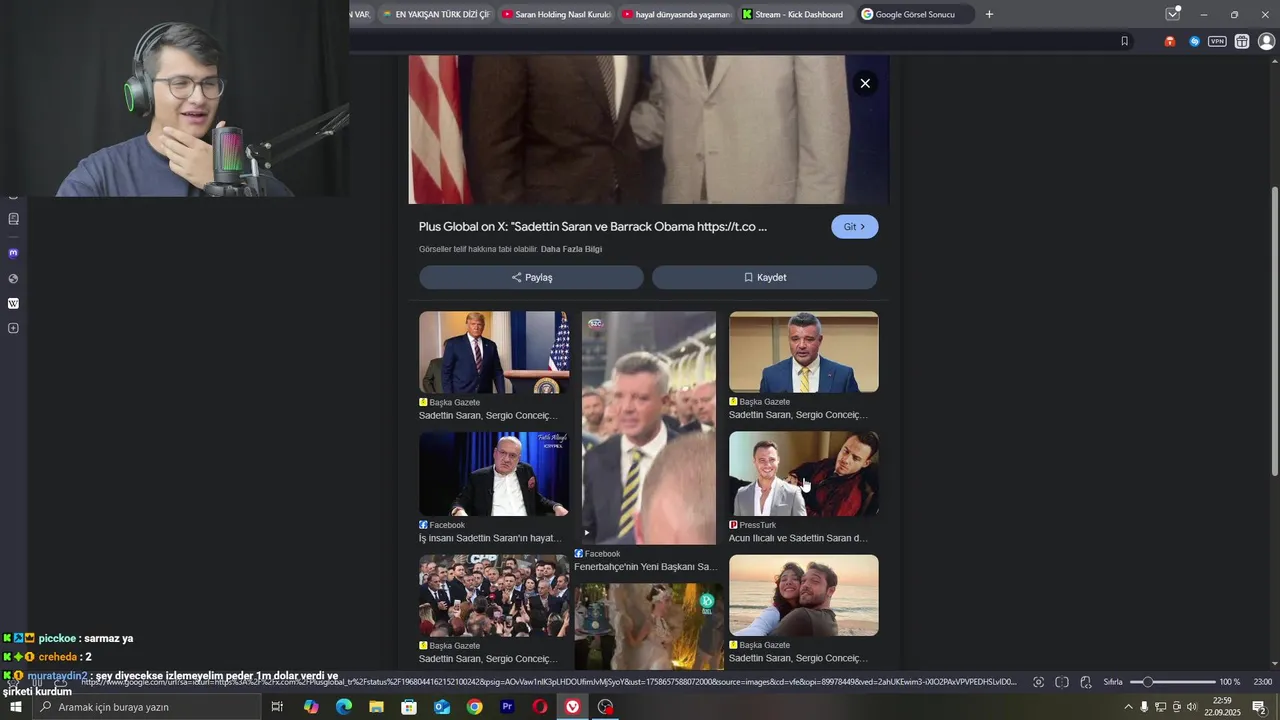Image resolution: width=1280 pixels, height=720 pixels.
Task: Click the Git button next to the image title
Action: click(855, 227)
